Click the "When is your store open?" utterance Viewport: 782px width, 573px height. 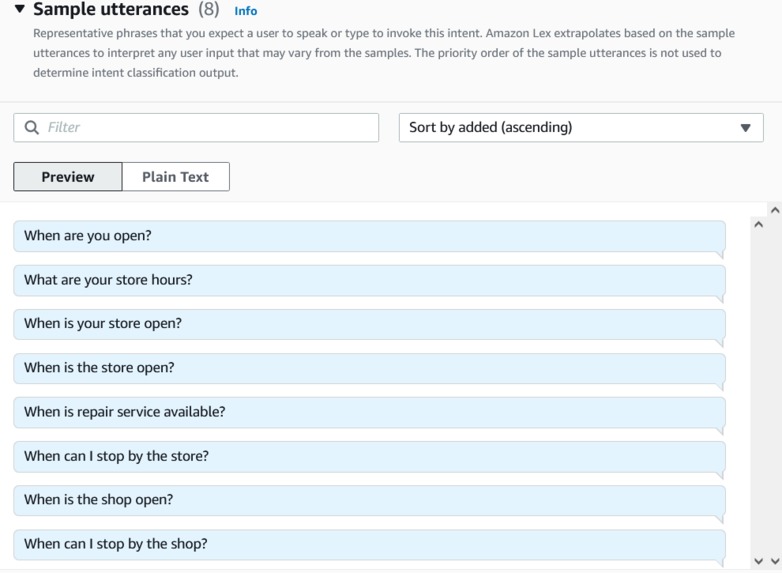pos(368,324)
